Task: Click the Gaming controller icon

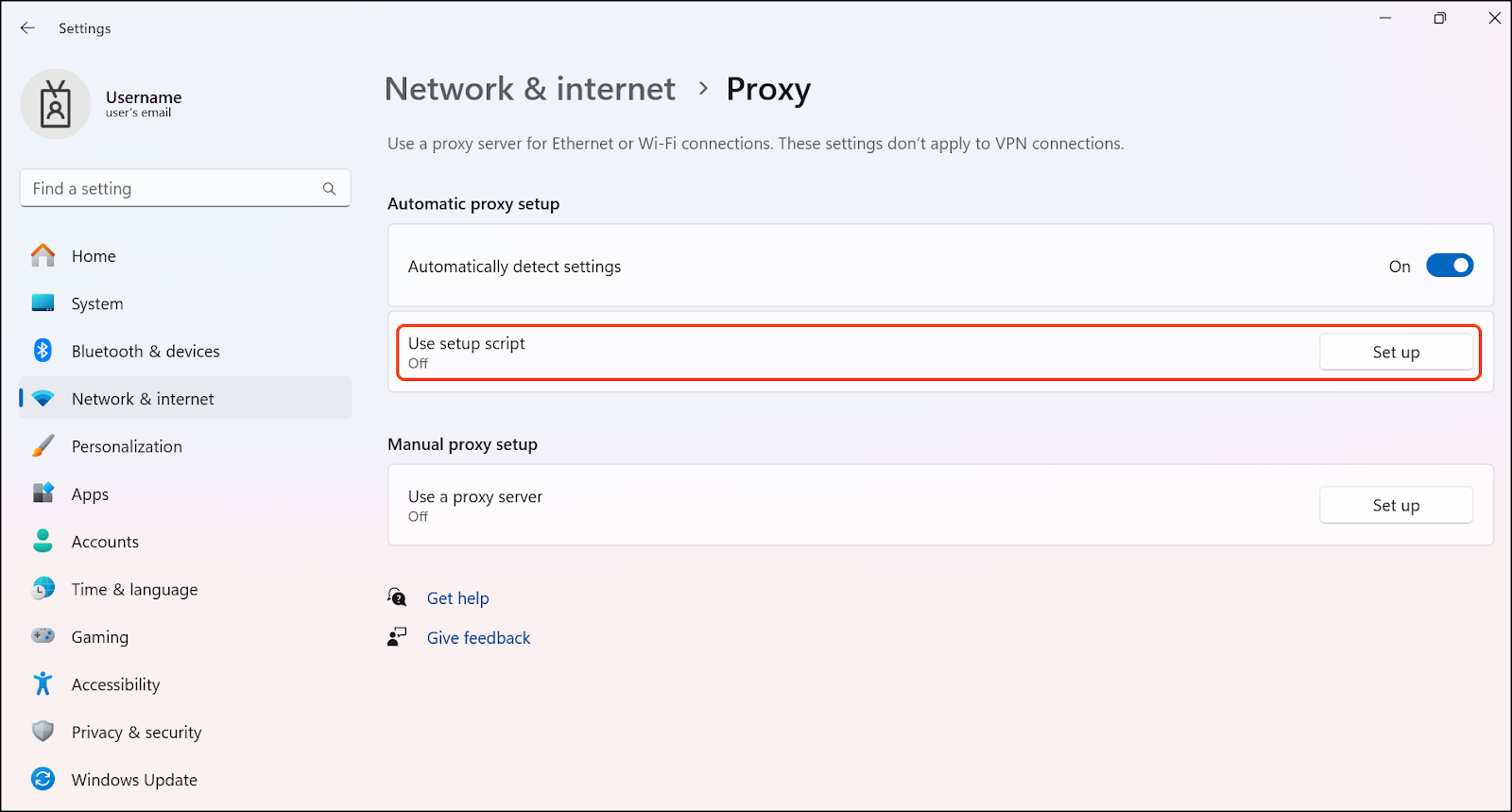Action: click(x=43, y=636)
